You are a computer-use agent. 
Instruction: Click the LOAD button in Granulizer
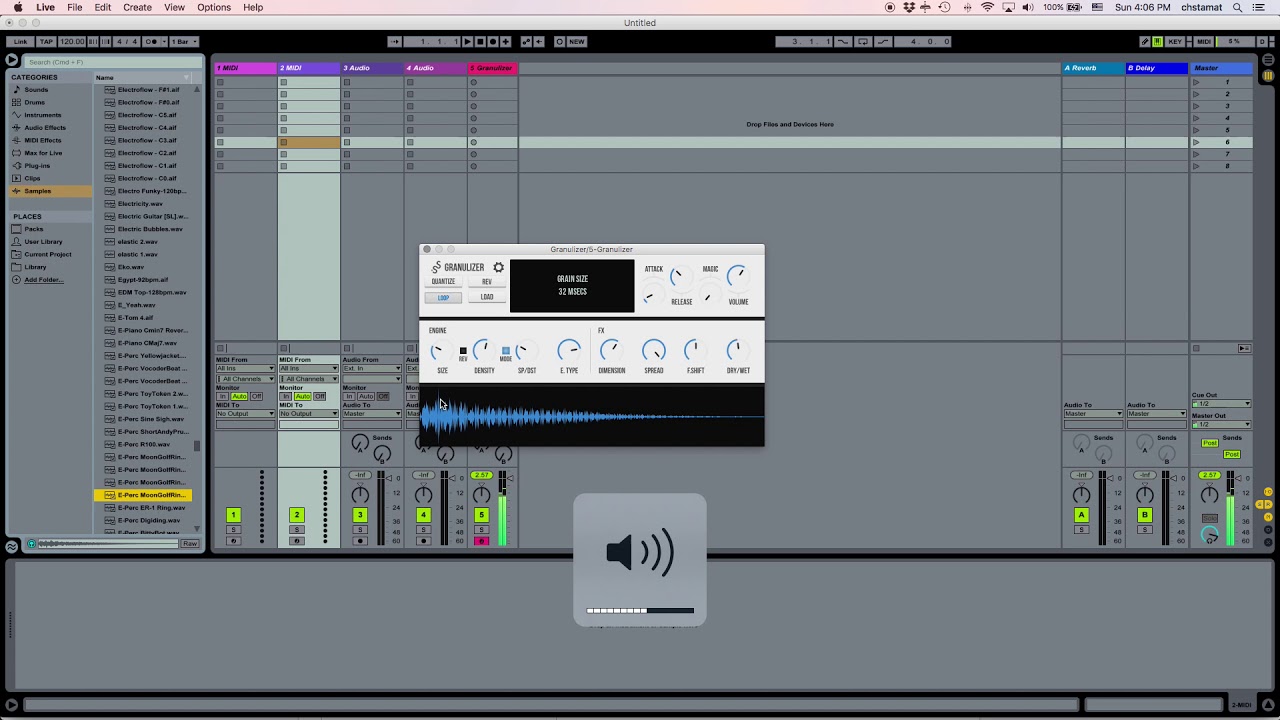(487, 297)
